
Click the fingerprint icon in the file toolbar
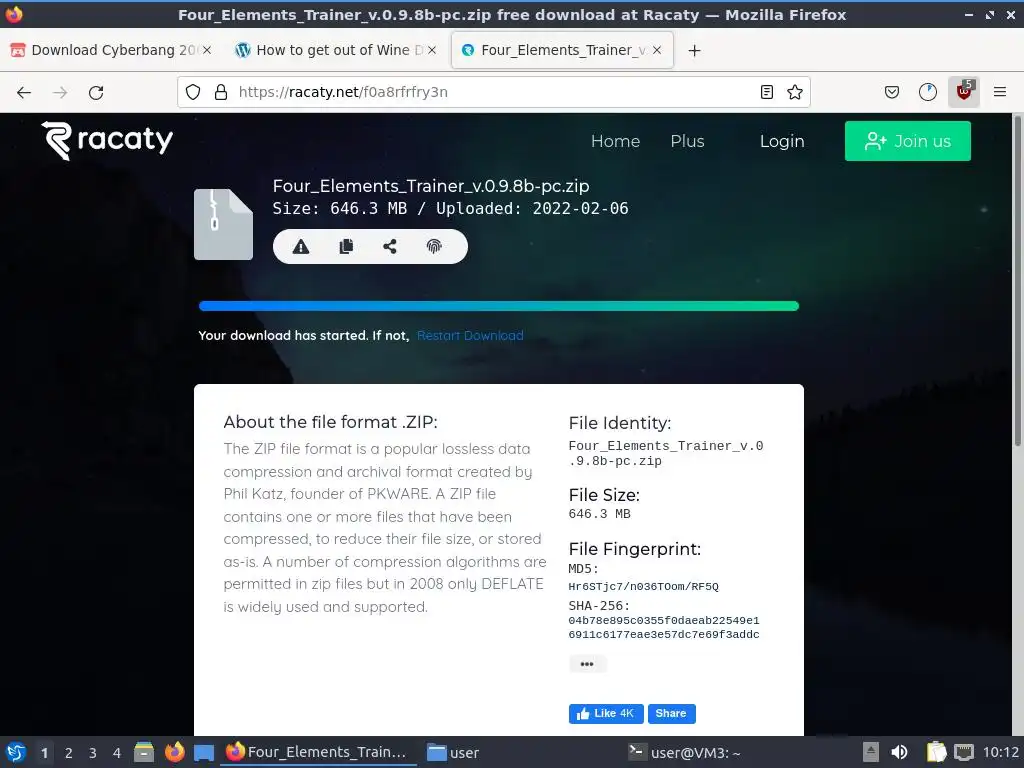(x=434, y=246)
